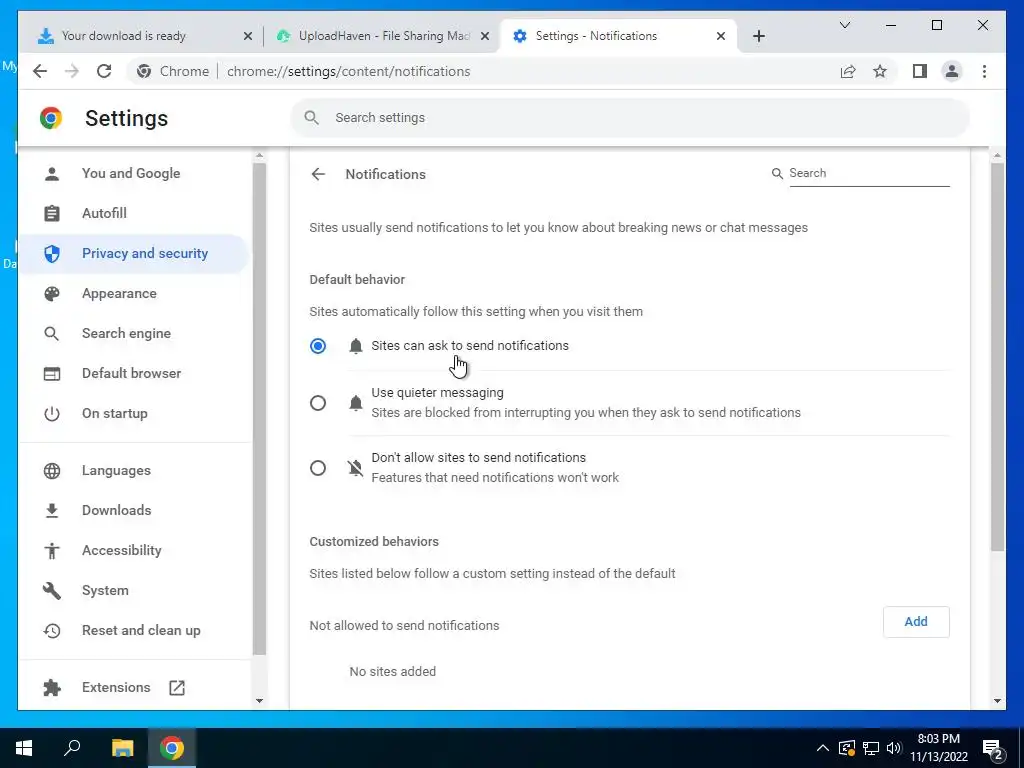
Task: Open the share page icon in address bar
Action: click(x=848, y=71)
